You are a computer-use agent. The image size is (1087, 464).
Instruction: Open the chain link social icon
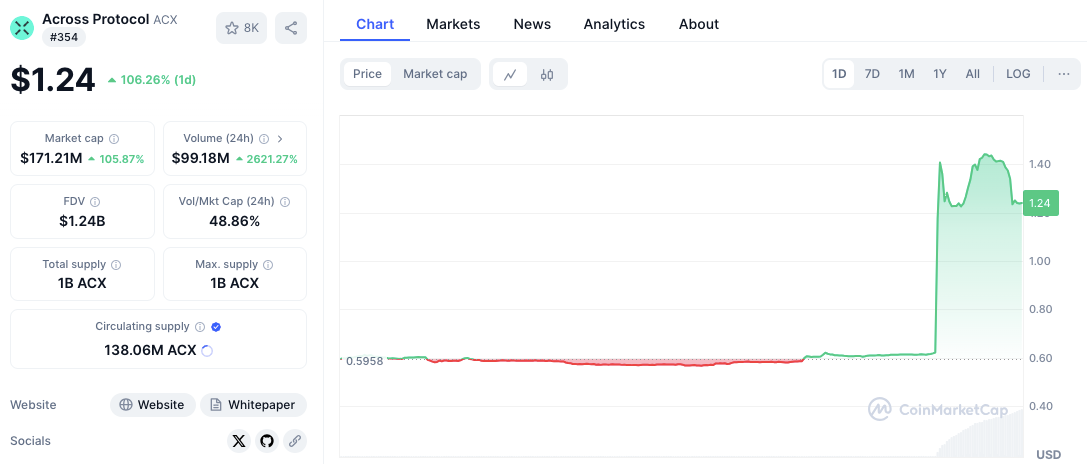coord(295,441)
